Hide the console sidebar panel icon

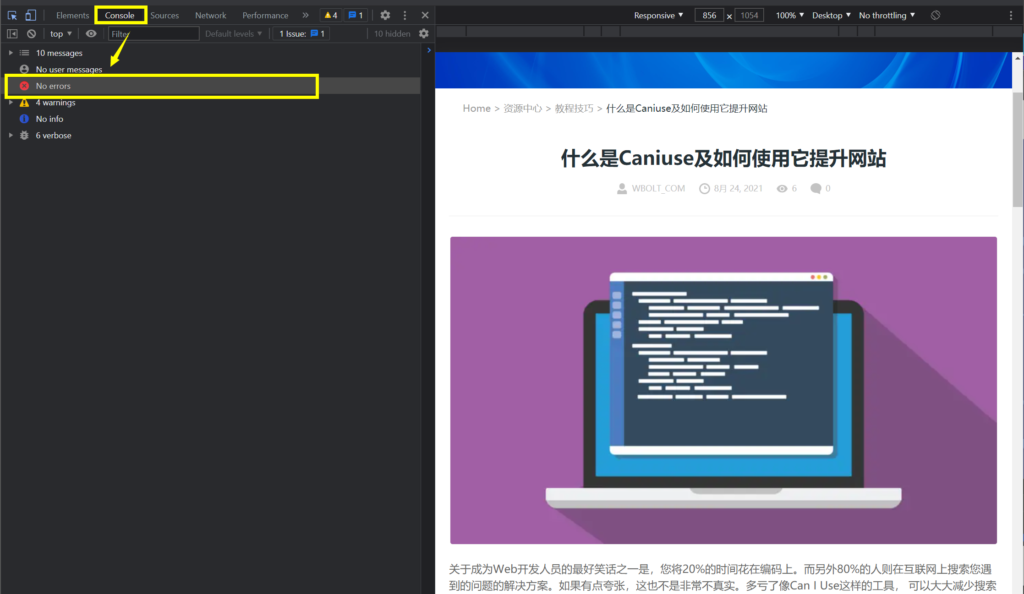[x=12, y=34]
